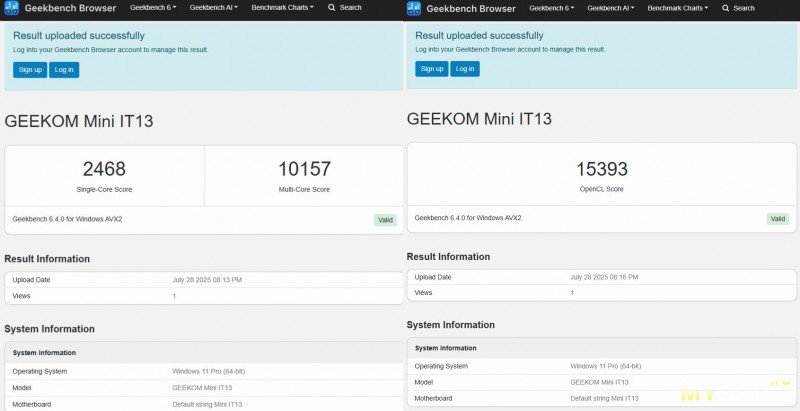Click Log in button in left page
The height and width of the screenshot is (411, 800).
[x=64, y=70]
